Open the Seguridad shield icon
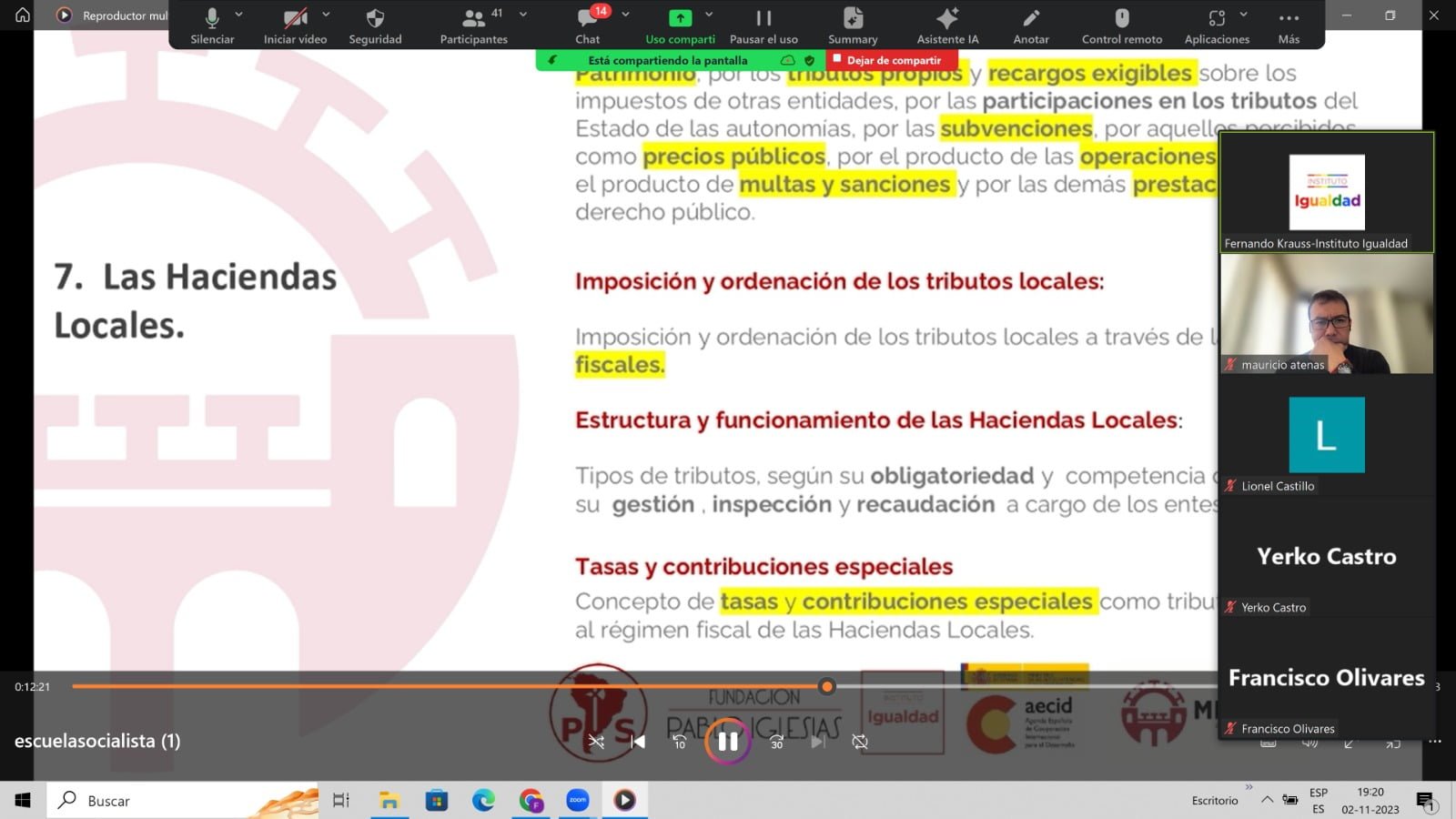The height and width of the screenshot is (819, 1456). point(375,25)
